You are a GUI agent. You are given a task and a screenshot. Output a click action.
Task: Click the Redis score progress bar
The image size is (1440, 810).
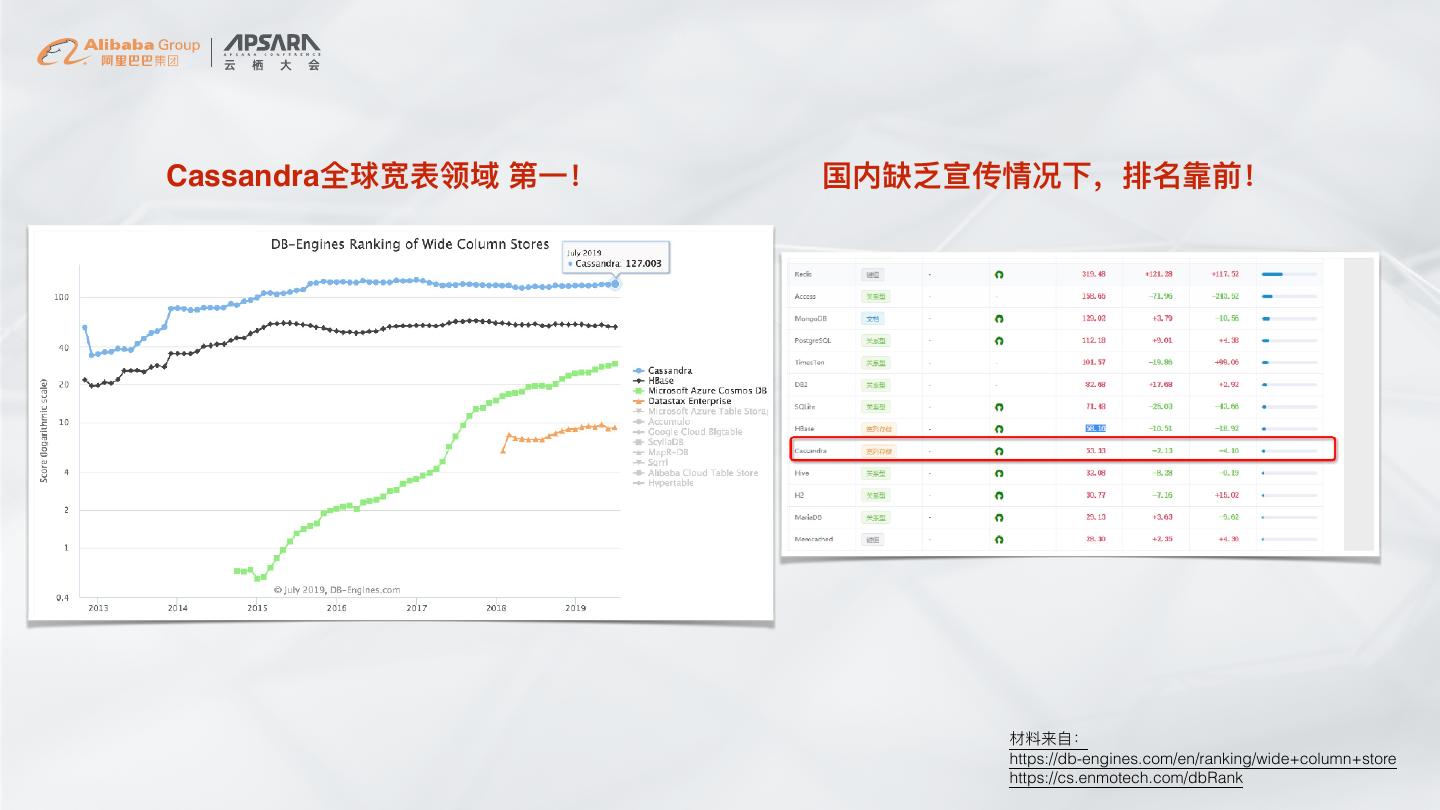tap(1289, 274)
